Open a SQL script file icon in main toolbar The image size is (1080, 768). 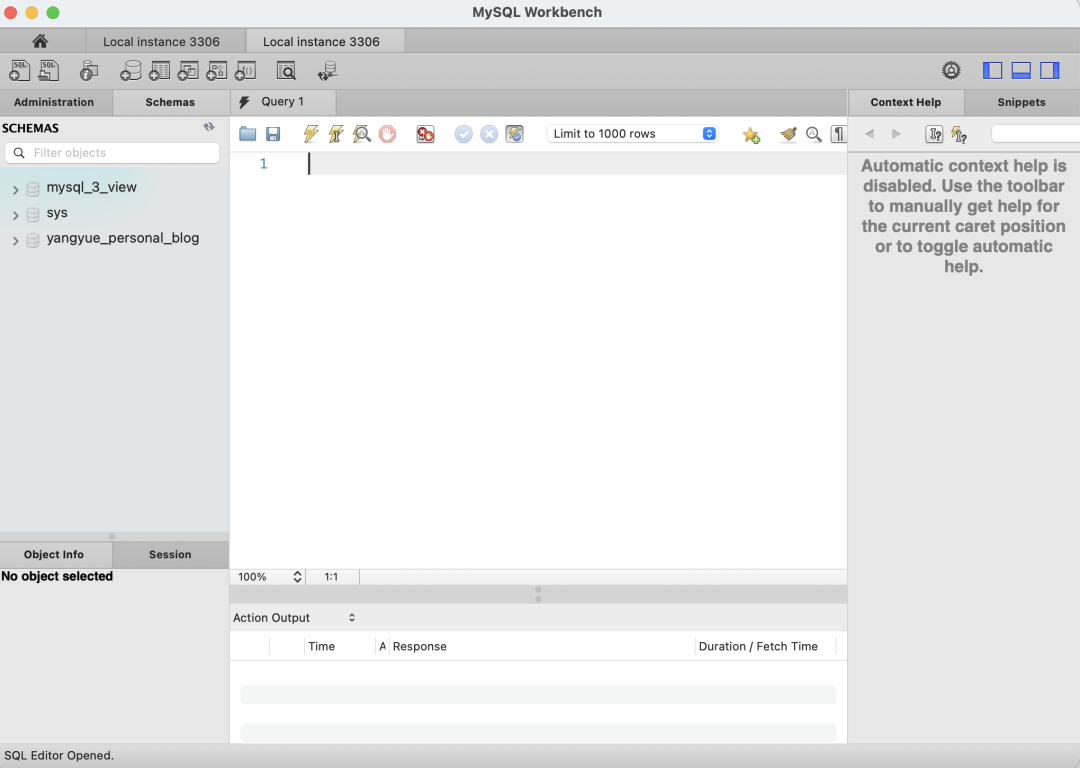(x=49, y=70)
